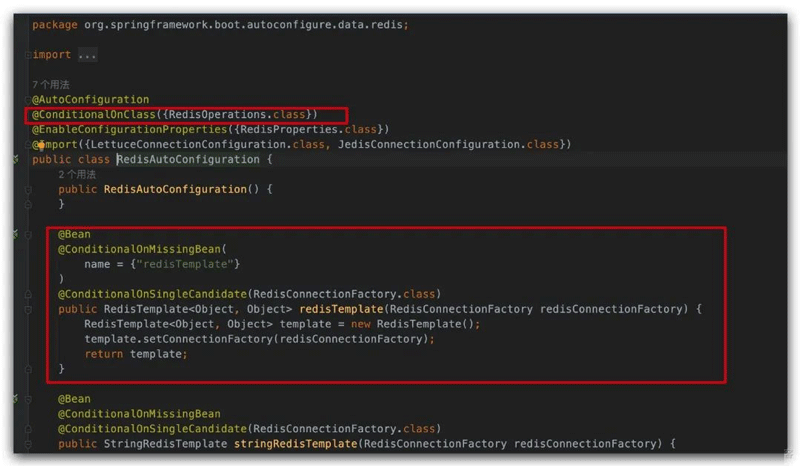The image size is (800, 466).
Task: Click the "return template;" statement
Action: click(x=135, y=354)
